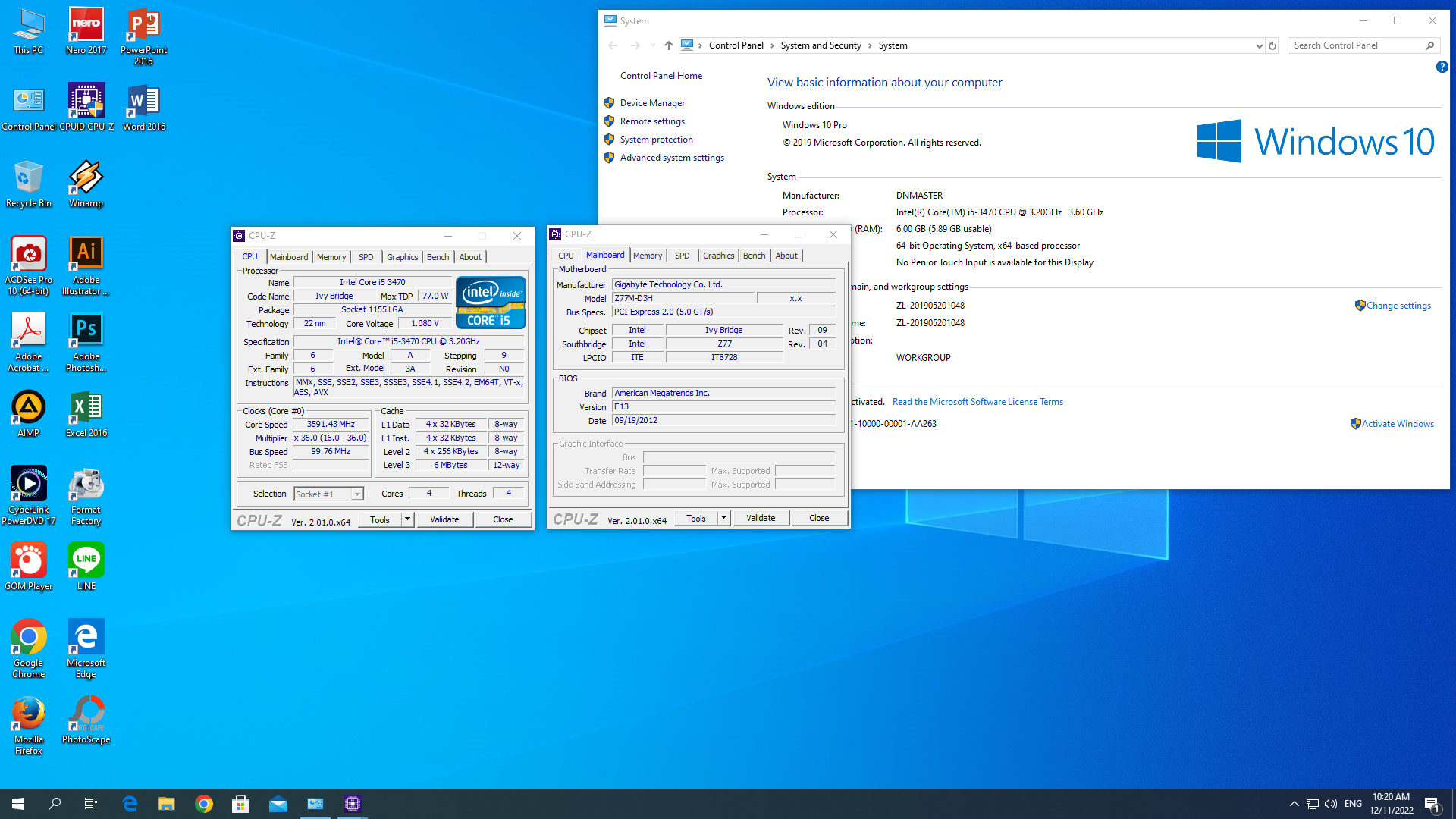Image resolution: width=1456 pixels, height=819 pixels.
Task: Open Graphics tab in left CPU-Z window
Action: point(403,257)
